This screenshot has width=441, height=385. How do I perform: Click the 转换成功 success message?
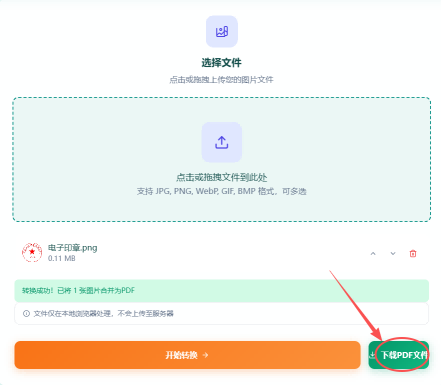pyautogui.click(x=222, y=291)
